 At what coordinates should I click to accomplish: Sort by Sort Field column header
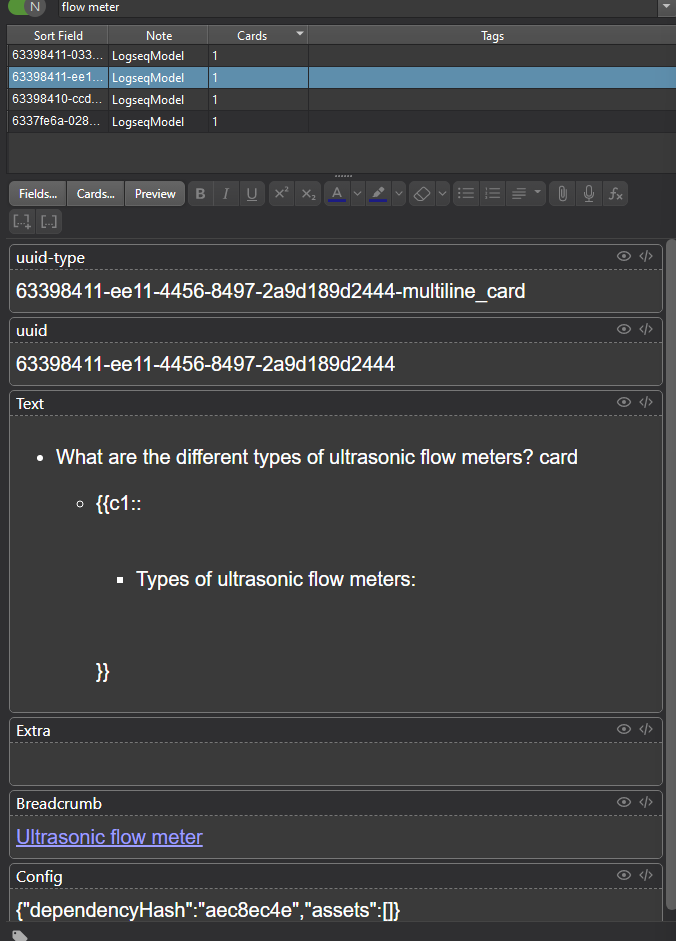pos(58,35)
